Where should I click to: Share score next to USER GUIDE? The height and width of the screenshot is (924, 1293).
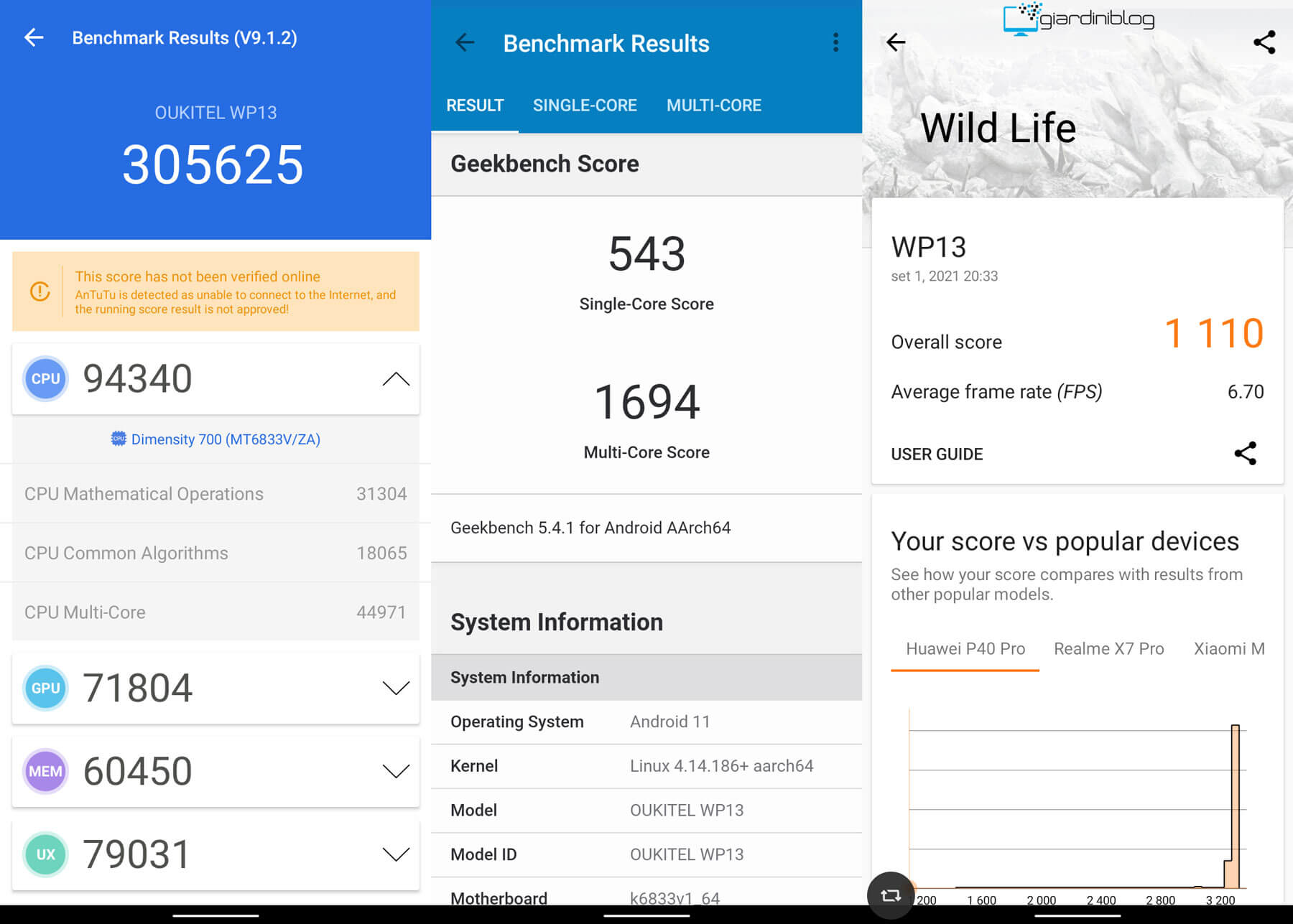pos(1246,453)
